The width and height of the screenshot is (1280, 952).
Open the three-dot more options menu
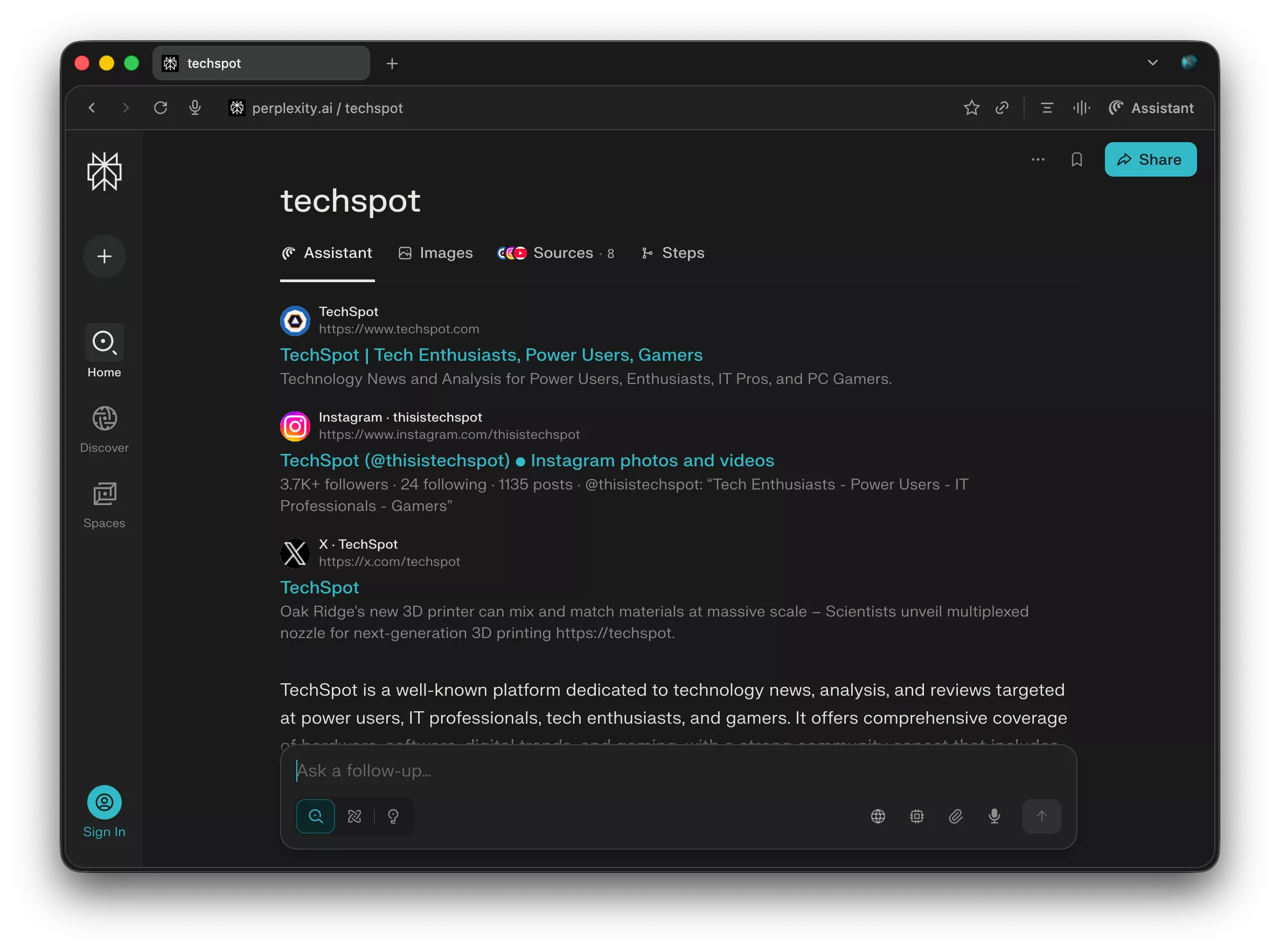pos(1038,159)
